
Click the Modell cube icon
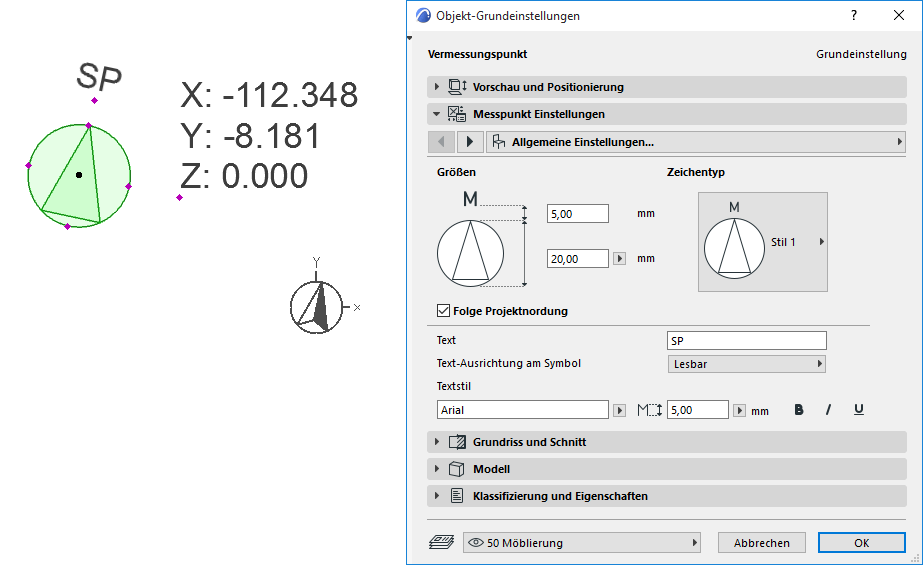coord(457,469)
